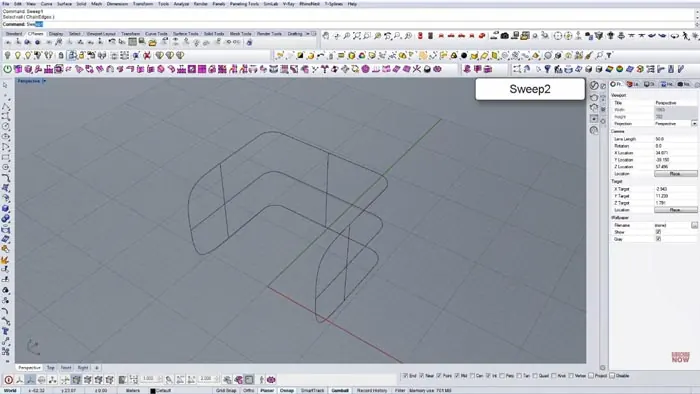Viewport: 700px width, 394px height.
Task: Open the T-Splines menu
Action: (x=333, y=4)
